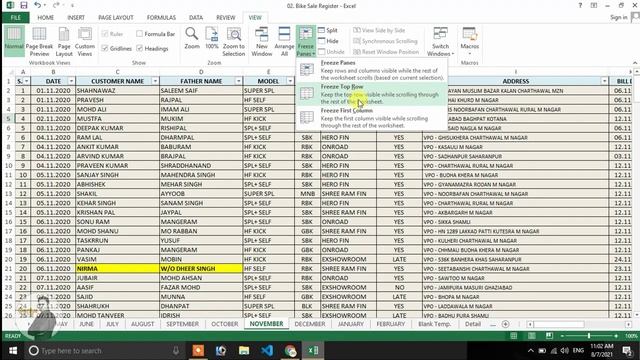The width and height of the screenshot is (640, 360).
Task: Click zoom out minus button
Action: pyautogui.click(x=562, y=336)
